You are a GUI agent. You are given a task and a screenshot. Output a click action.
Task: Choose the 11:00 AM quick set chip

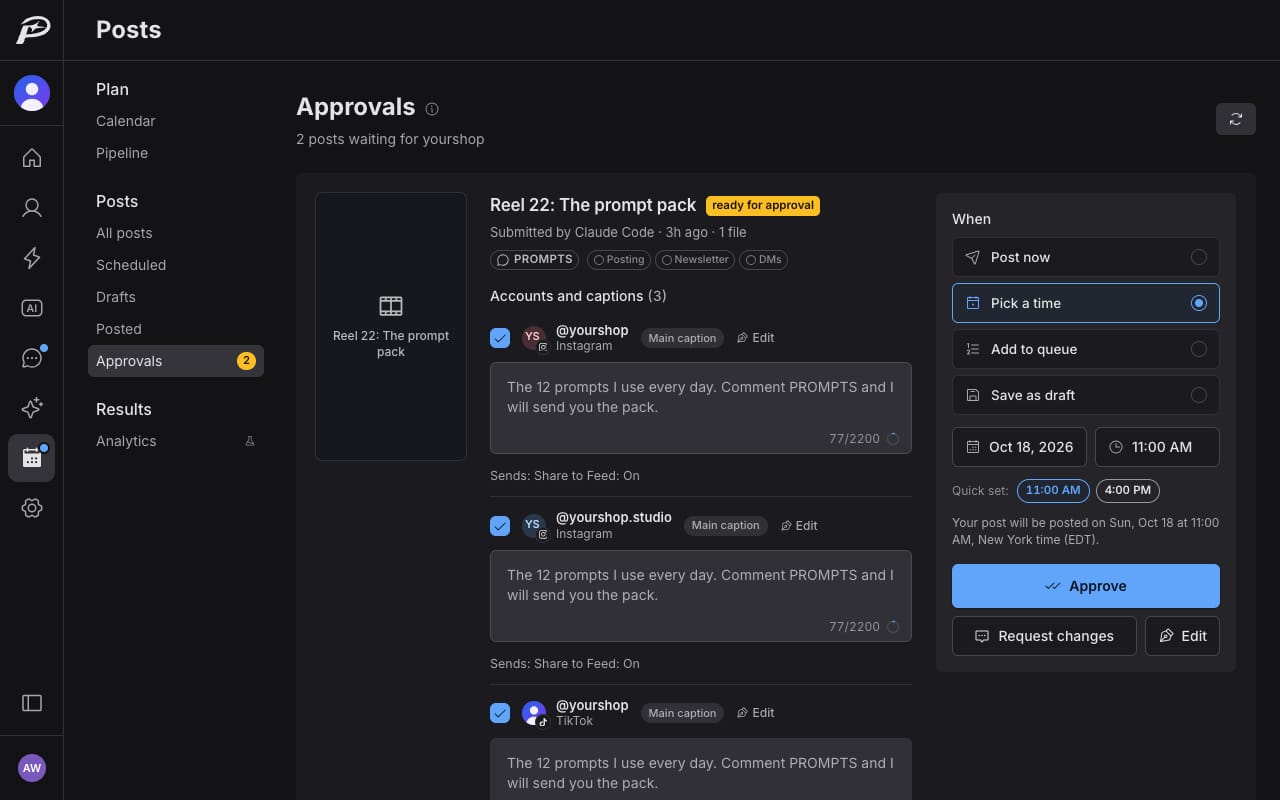coord(1053,490)
